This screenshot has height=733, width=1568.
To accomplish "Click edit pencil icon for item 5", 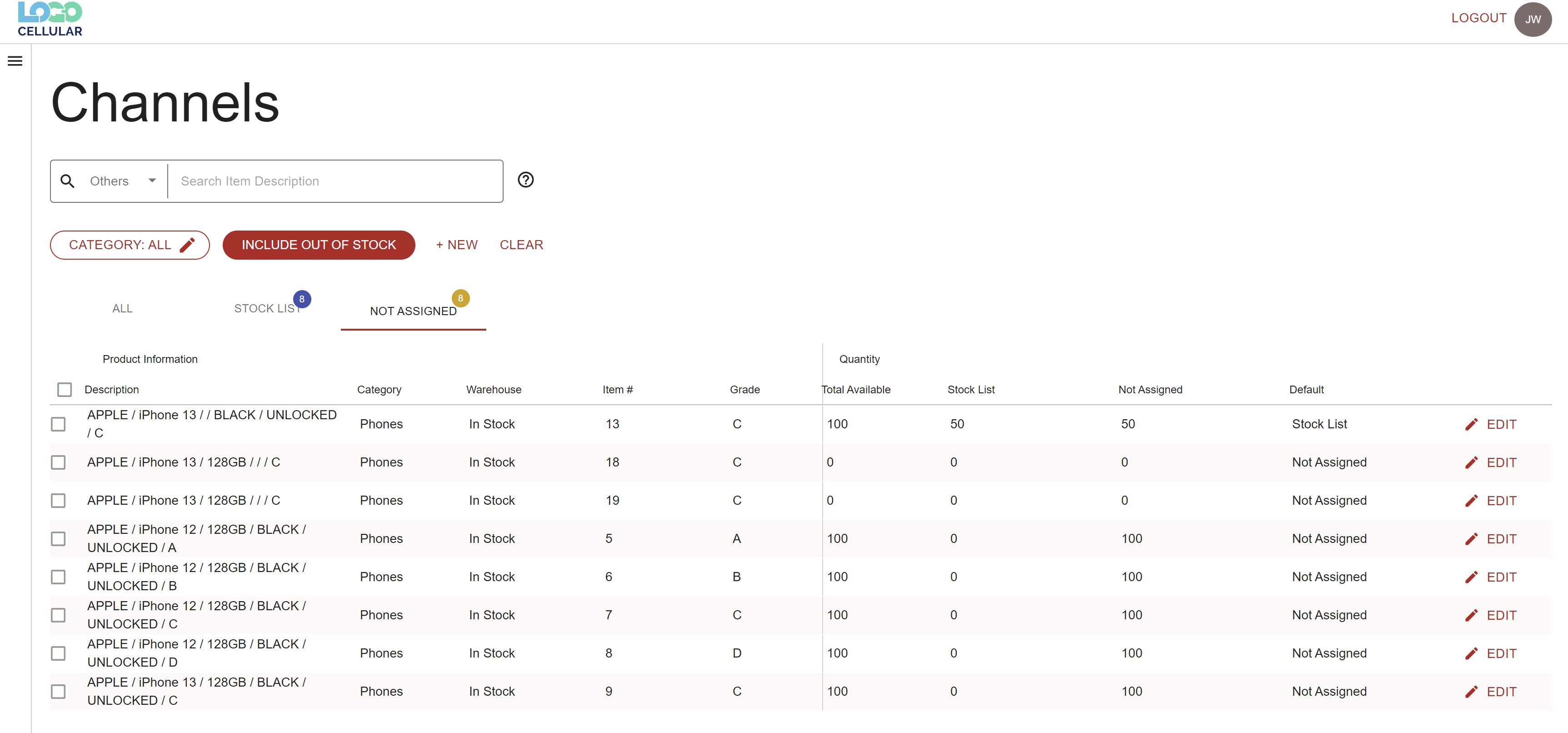I will [x=1471, y=539].
